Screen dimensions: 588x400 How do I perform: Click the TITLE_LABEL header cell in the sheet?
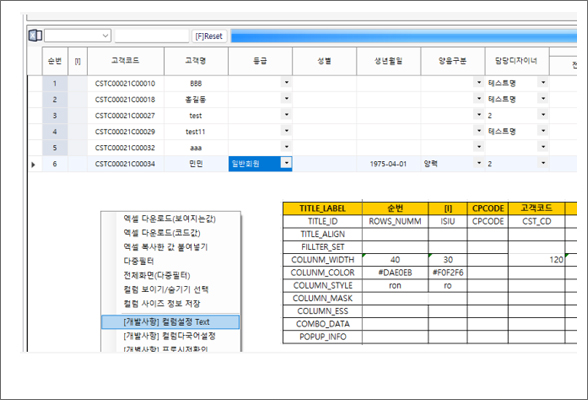tap(322, 208)
